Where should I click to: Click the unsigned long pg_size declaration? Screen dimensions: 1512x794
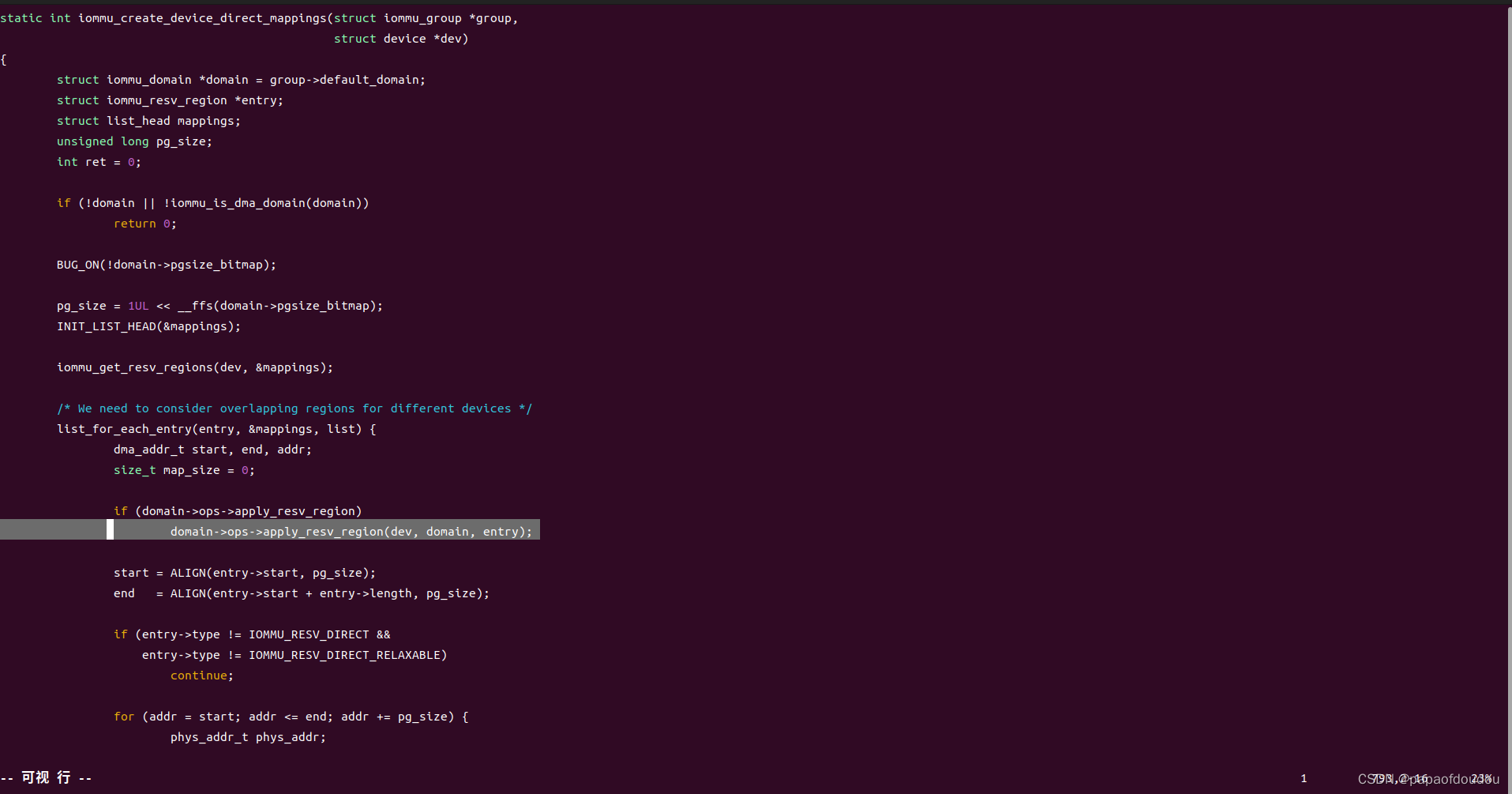[134, 141]
